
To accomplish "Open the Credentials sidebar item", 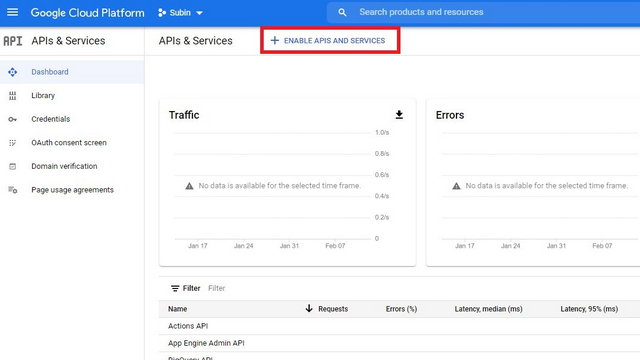I will pyautogui.click(x=72, y=119).
